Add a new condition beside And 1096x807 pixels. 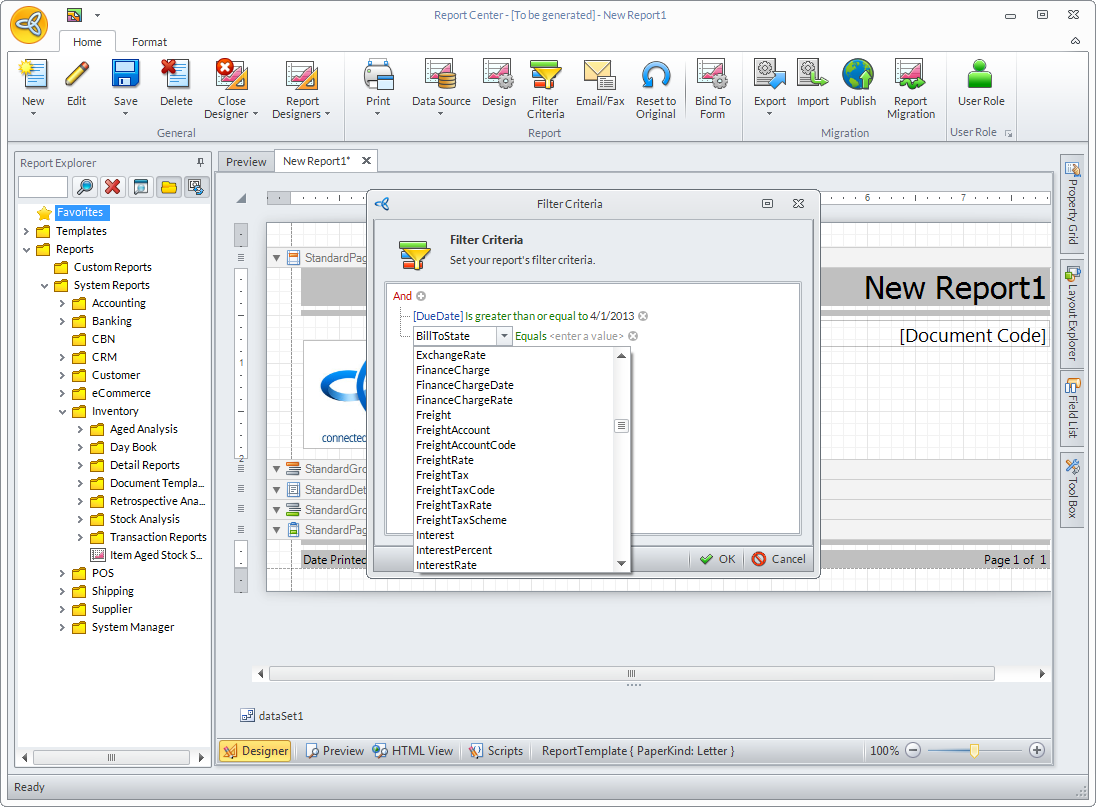[421, 296]
